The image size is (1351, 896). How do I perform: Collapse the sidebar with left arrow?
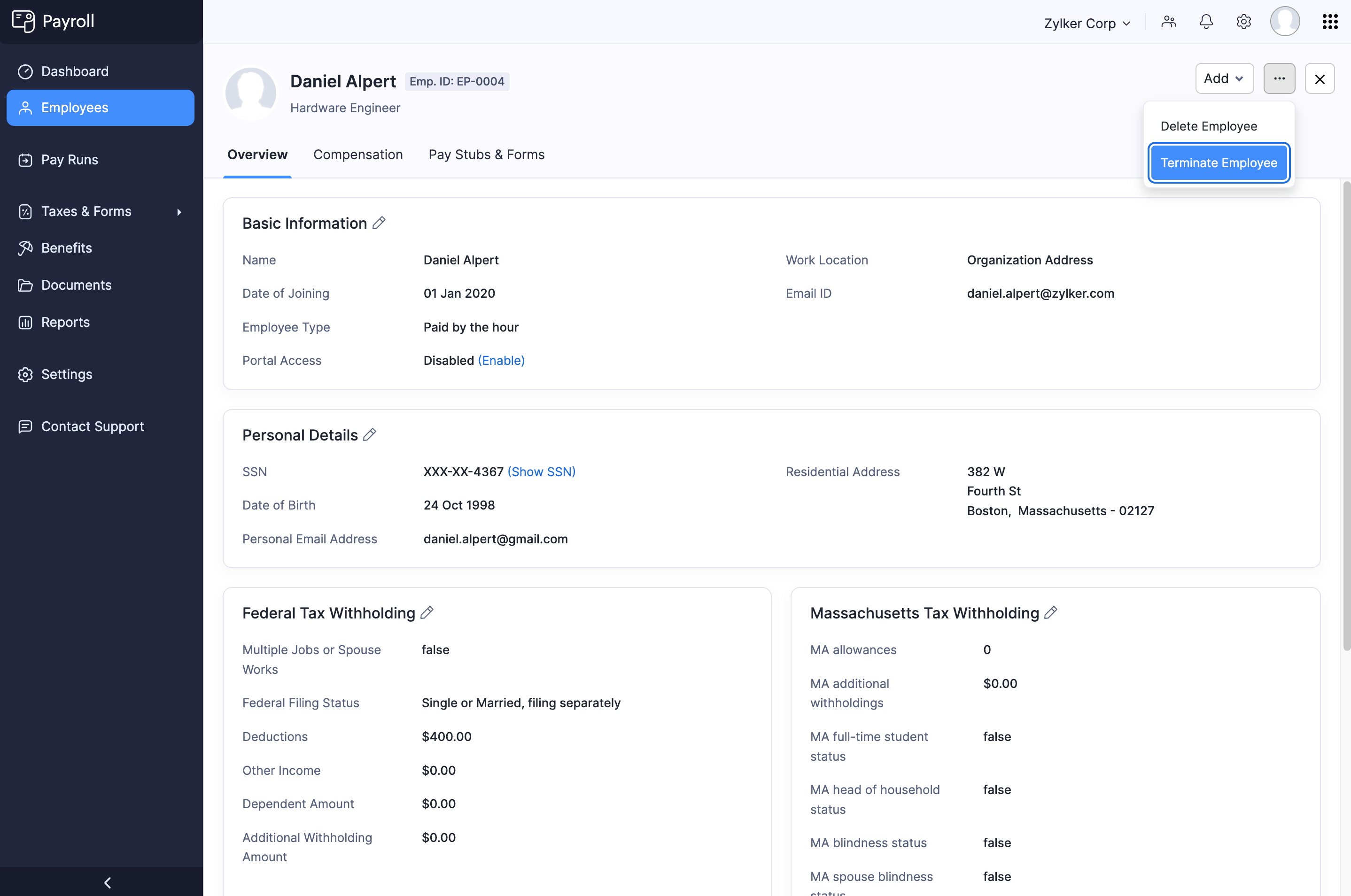[108, 882]
